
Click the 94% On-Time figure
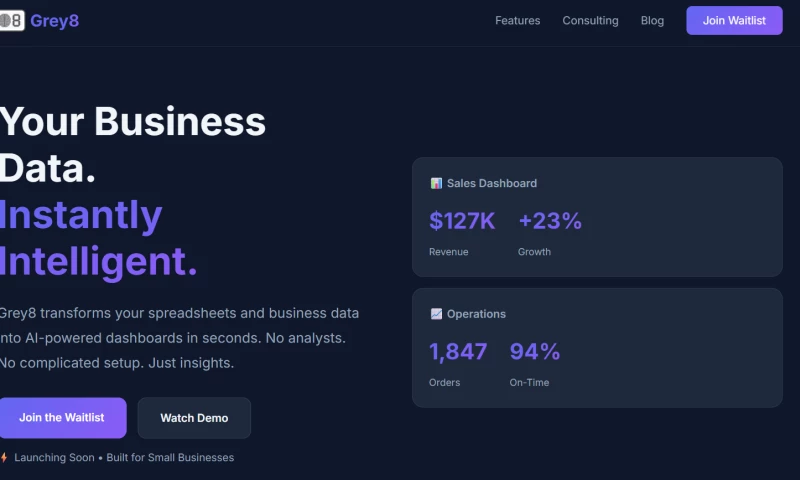click(x=535, y=352)
